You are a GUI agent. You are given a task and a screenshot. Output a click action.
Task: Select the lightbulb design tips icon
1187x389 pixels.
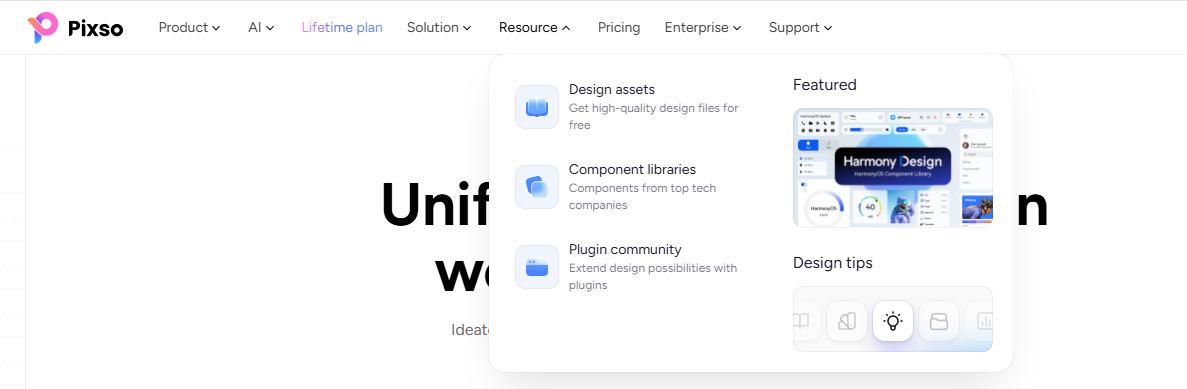893,322
